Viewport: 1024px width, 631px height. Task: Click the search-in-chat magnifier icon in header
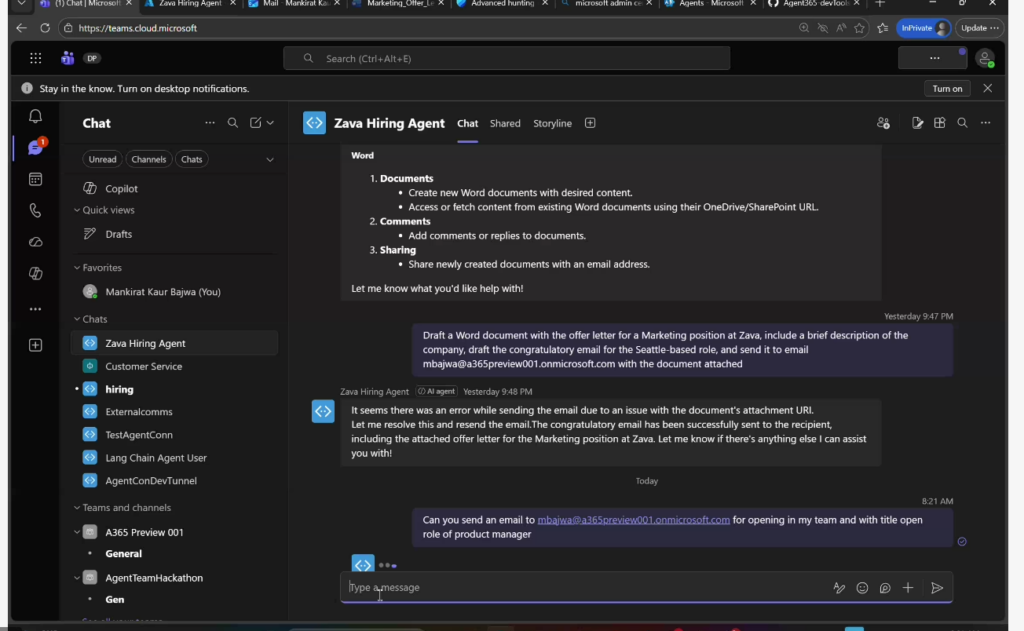coord(962,123)
